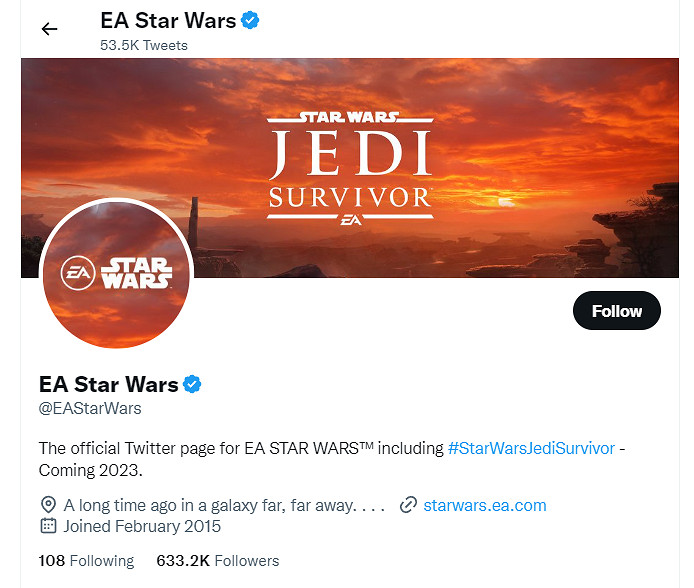The height and width of the screenshot is (588, 694).
Task: Click the EA Star Wars title in the header
Action: tap(168, 19)
